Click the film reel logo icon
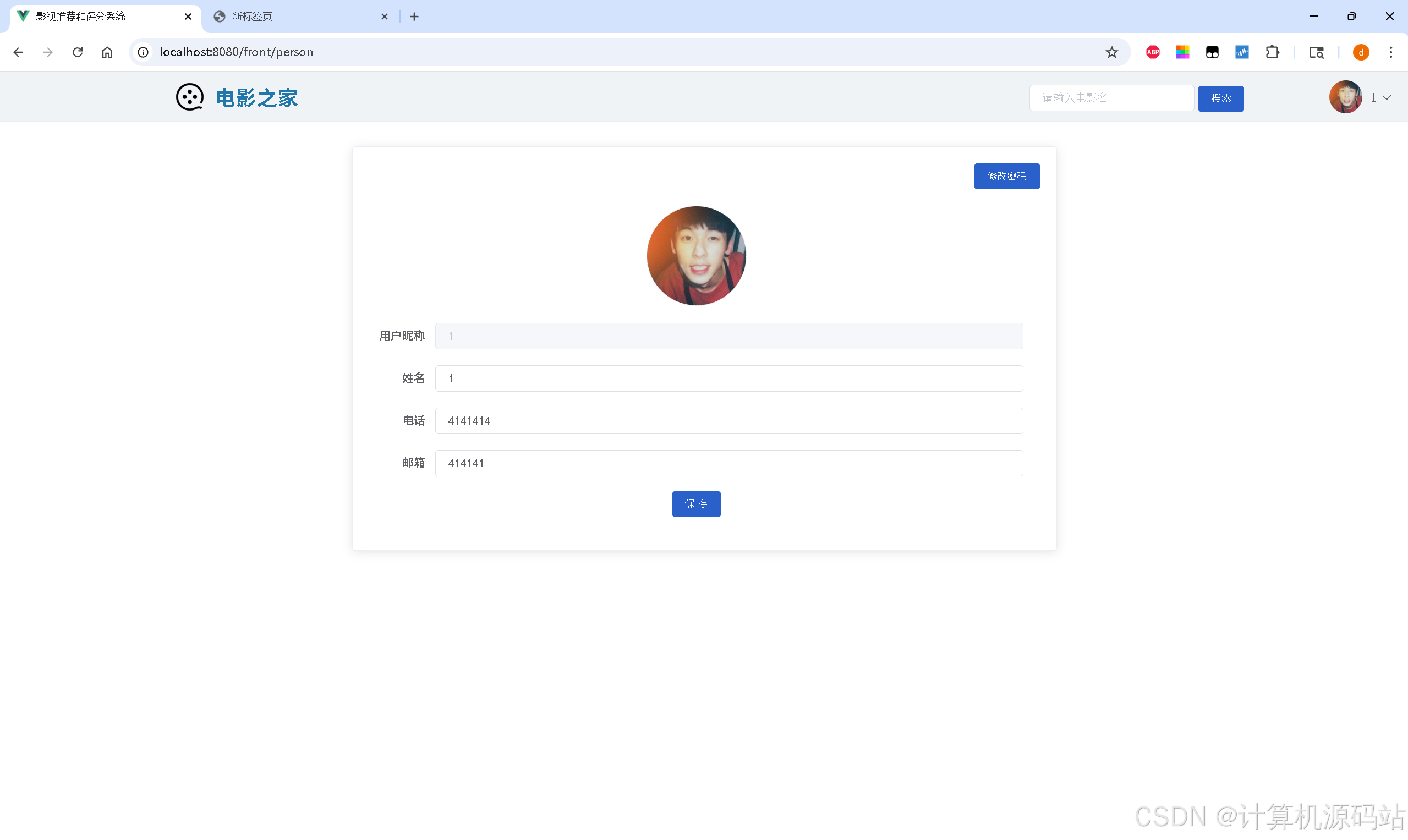The height and width of the screenshot is (840, 1408). click(x=189, y=97)
